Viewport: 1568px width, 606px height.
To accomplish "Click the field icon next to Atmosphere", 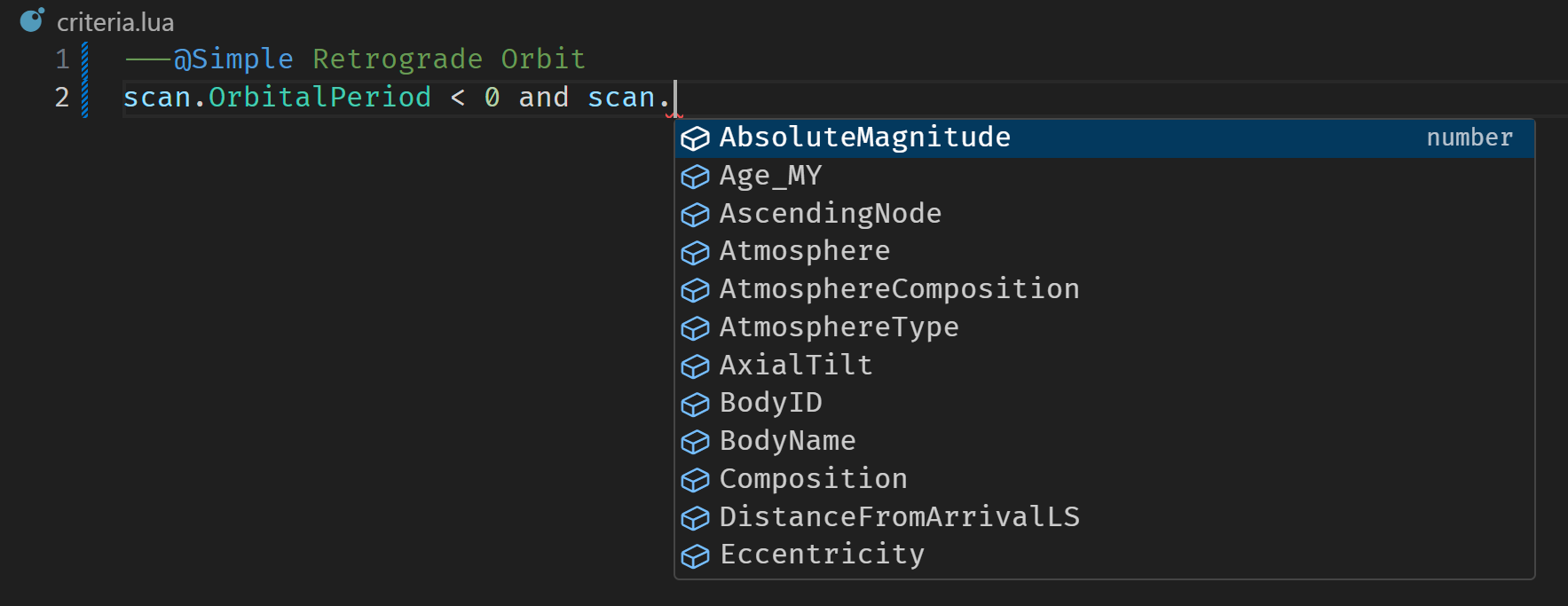I will pyautogui.click(x=695, y=252).
